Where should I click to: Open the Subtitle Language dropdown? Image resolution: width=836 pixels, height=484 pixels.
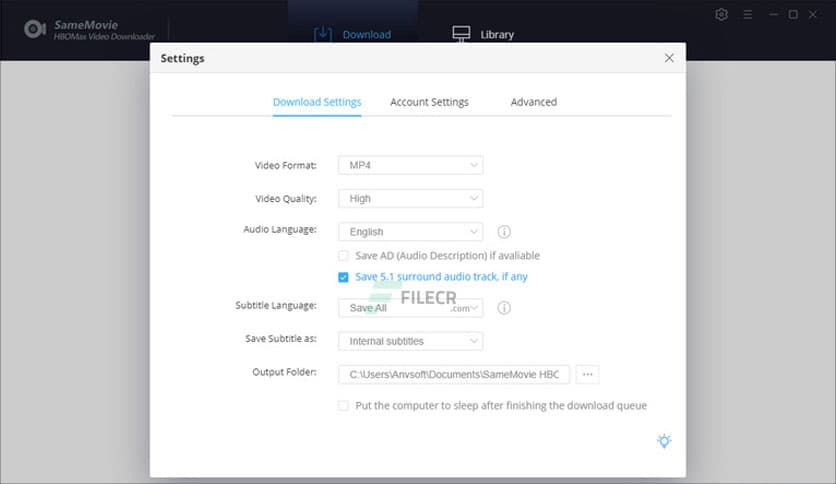[x=411, y=308]
